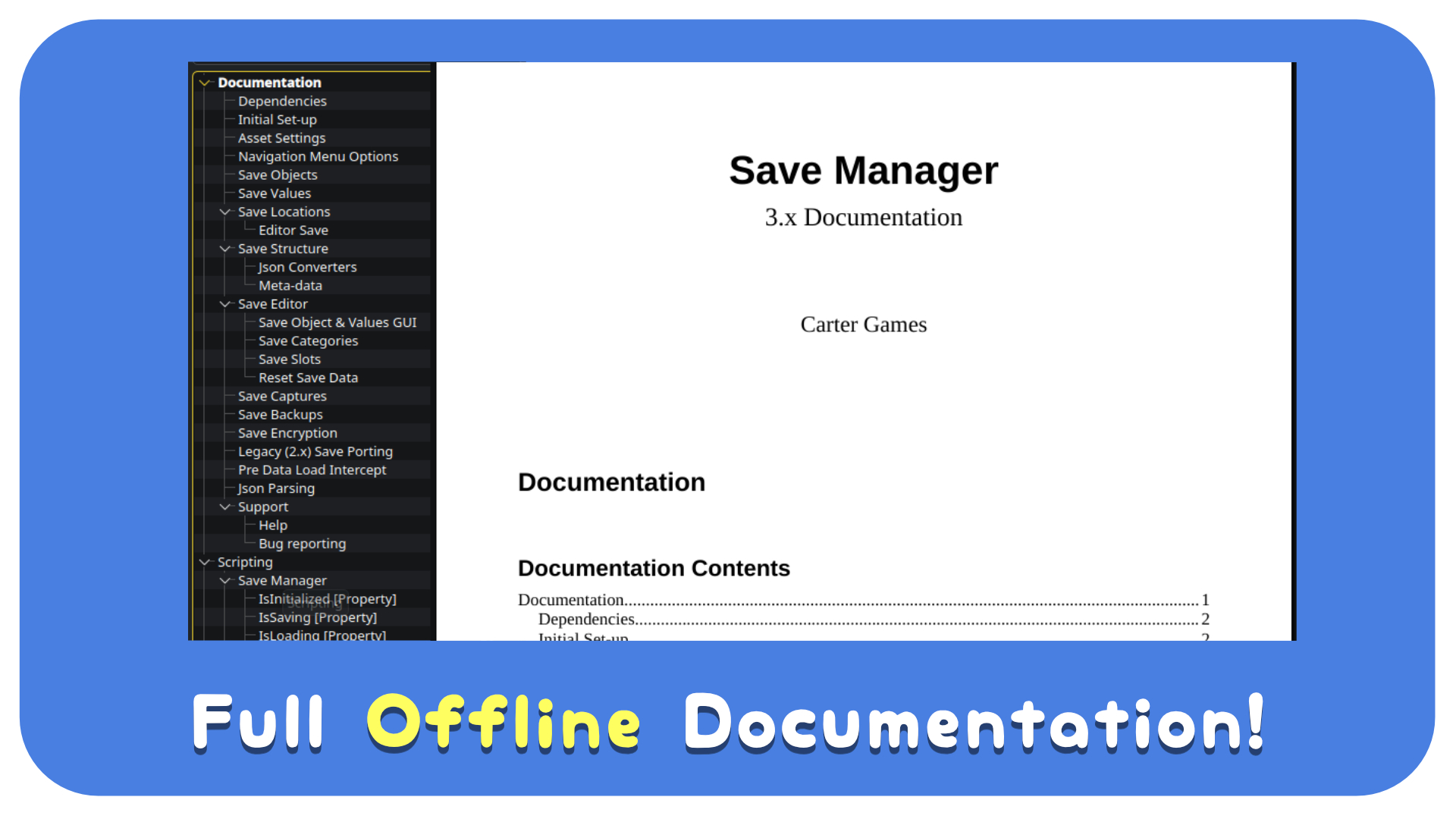Screen dimensions: 1456x819
Task: Collapse the Save Structure chevron
Action: (x=225, y=249)
